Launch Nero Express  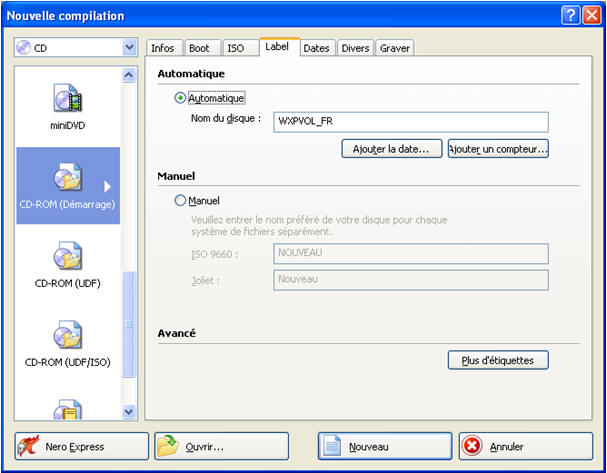(81, 446)
